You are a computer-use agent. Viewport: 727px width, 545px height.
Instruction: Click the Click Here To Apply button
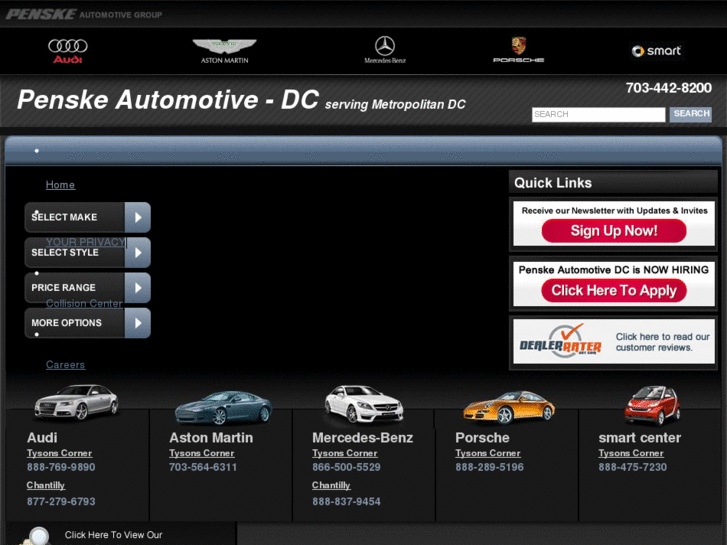614,291
